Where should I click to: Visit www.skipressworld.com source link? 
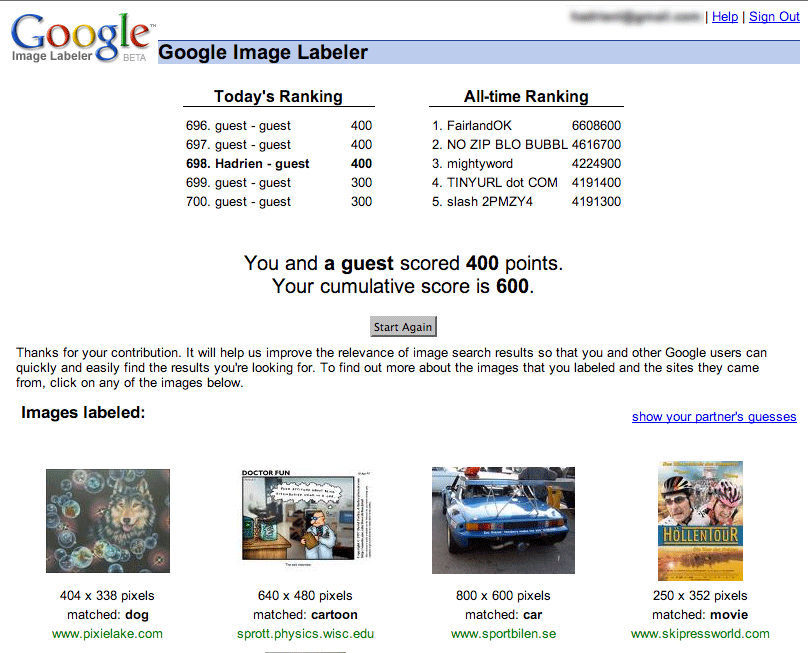[700, 633]
